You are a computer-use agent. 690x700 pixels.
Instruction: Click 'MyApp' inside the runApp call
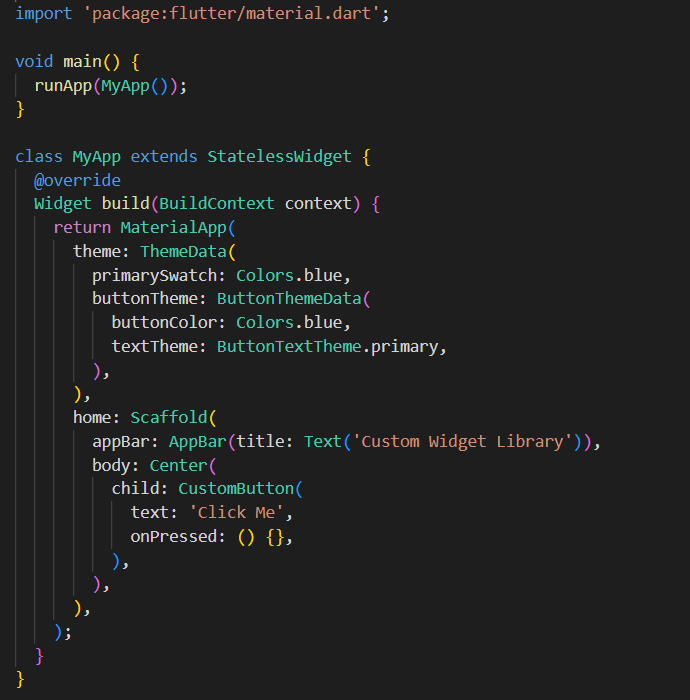(125, 85)
